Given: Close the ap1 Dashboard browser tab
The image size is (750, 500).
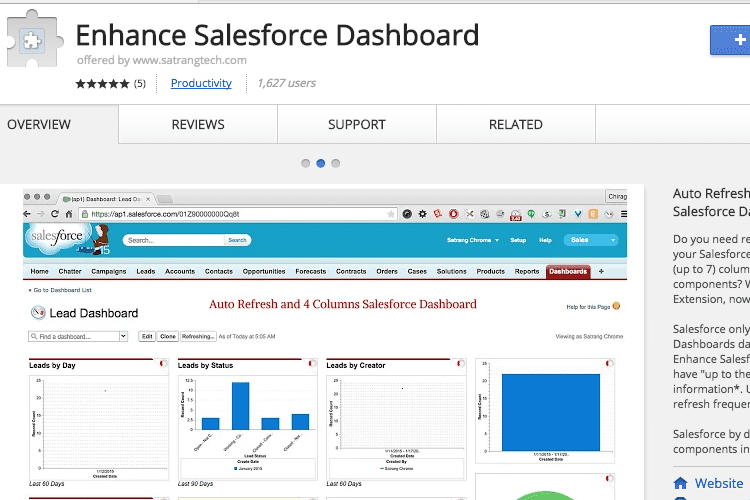Looking at the screenshot, I should coord(148,199).
